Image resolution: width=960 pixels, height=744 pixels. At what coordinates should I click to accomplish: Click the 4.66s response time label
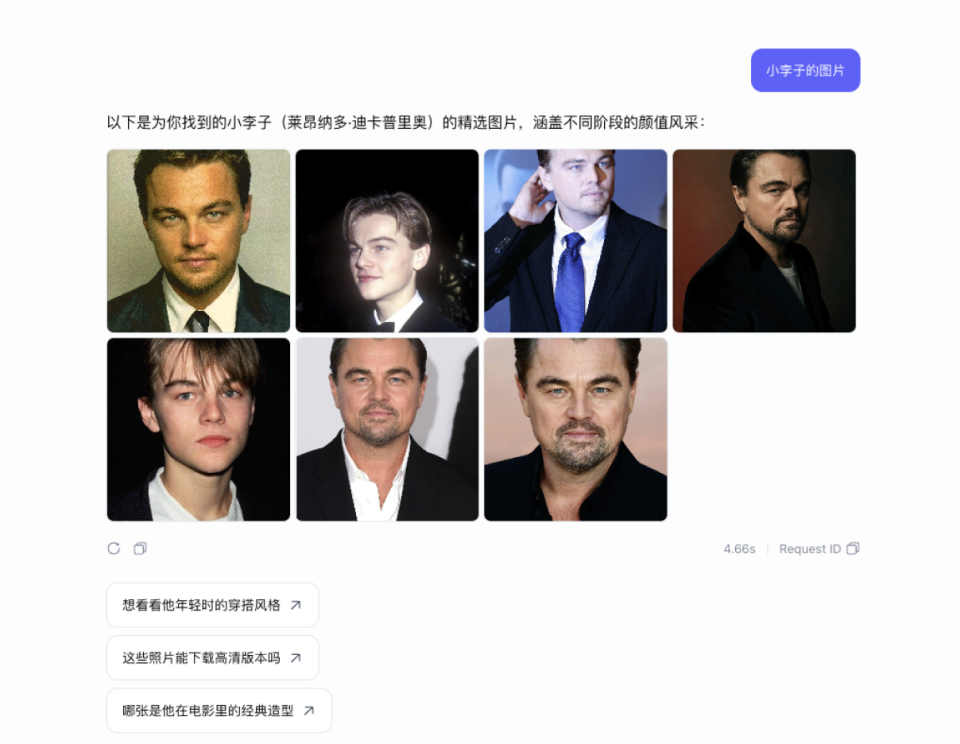click(x=739, y=549)
